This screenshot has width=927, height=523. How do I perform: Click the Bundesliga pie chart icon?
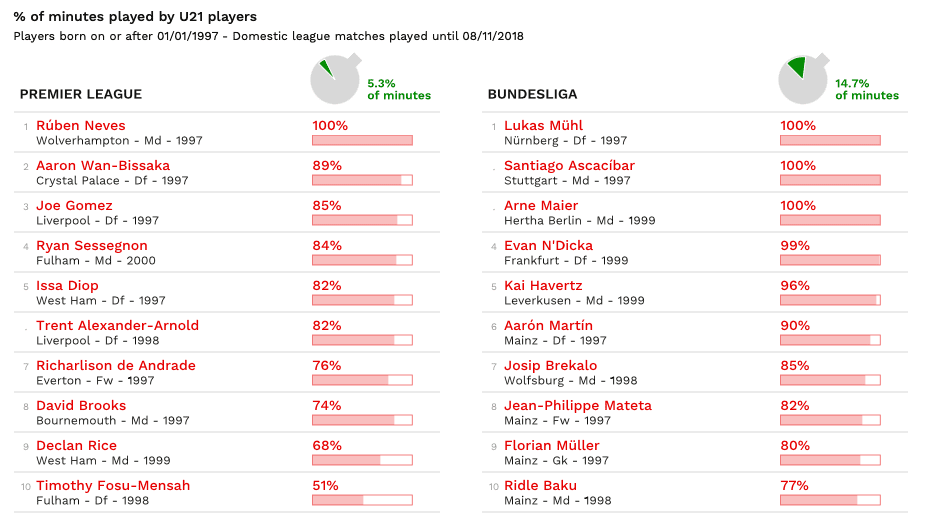click(x=802, y=80)
